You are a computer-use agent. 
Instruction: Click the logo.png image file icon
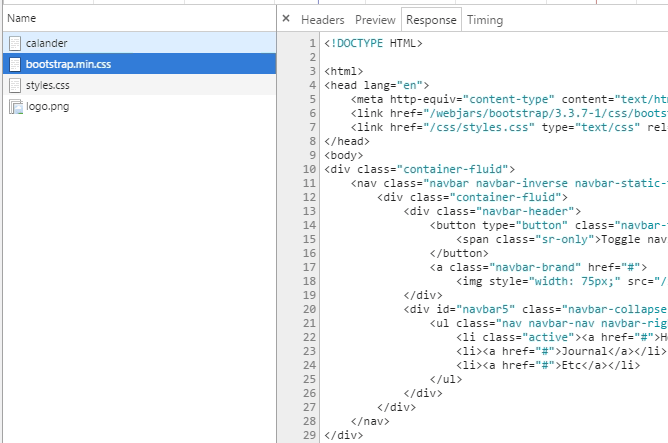tap(16, 106)
